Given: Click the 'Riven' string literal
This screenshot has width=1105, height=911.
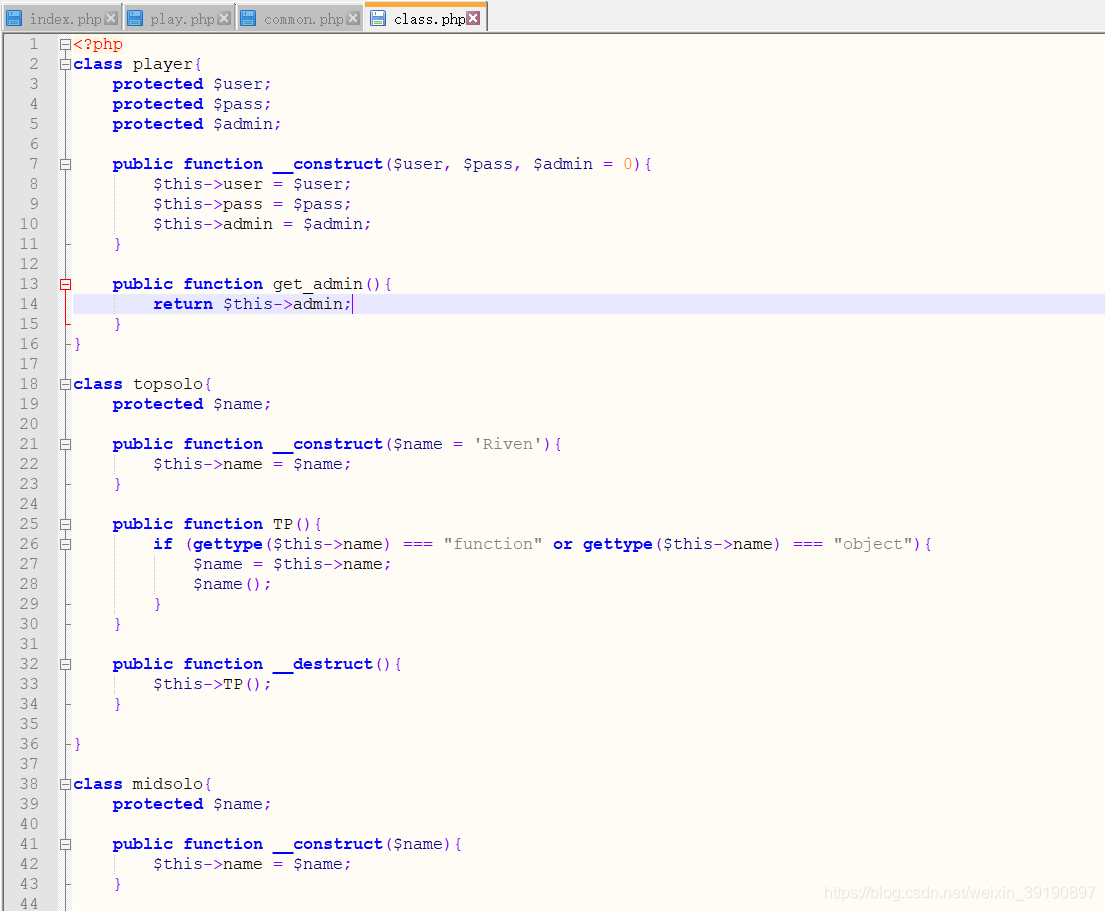Looking at the screenshot, I should point(507,444).
